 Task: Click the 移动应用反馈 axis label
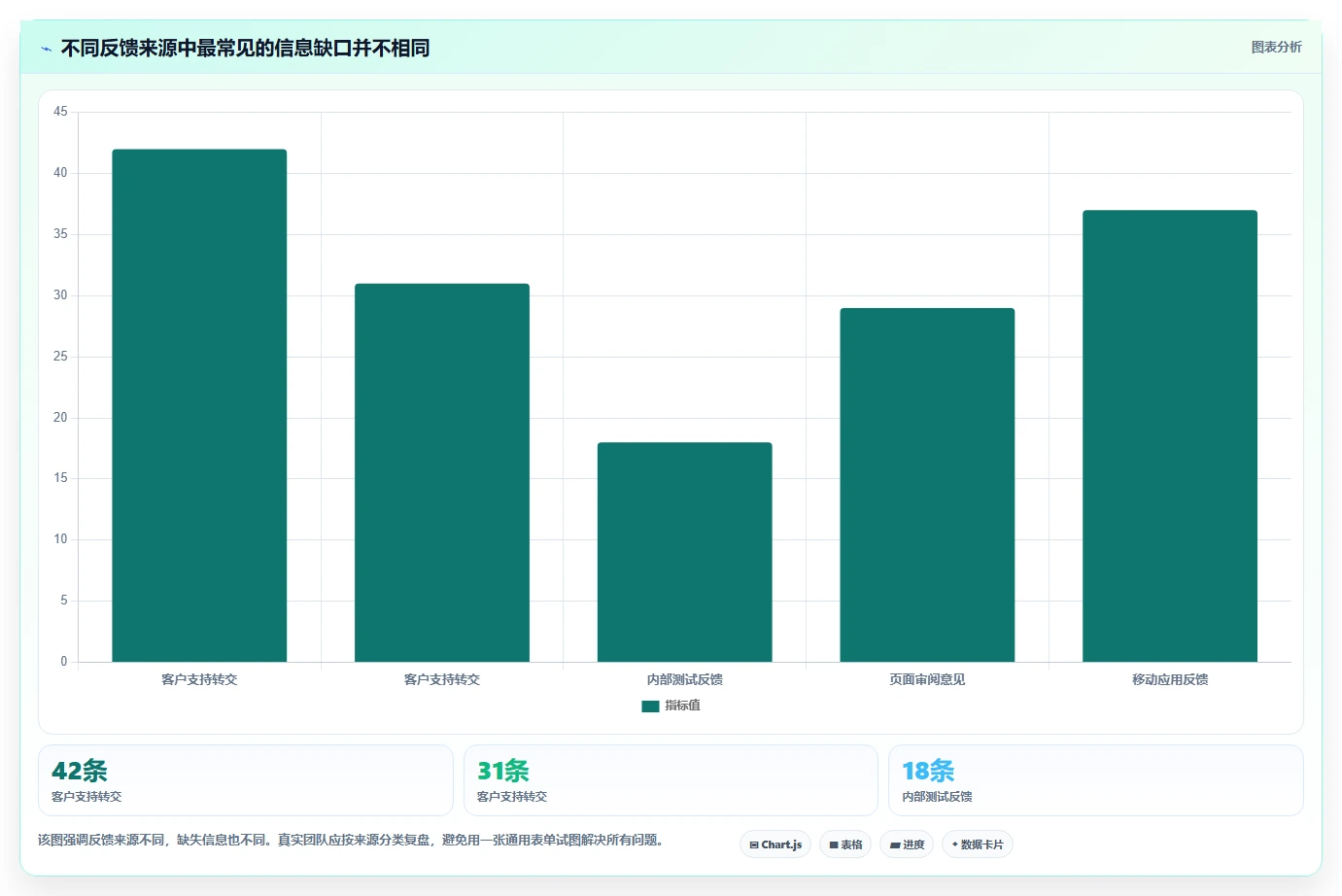[x=1170, y=679]
